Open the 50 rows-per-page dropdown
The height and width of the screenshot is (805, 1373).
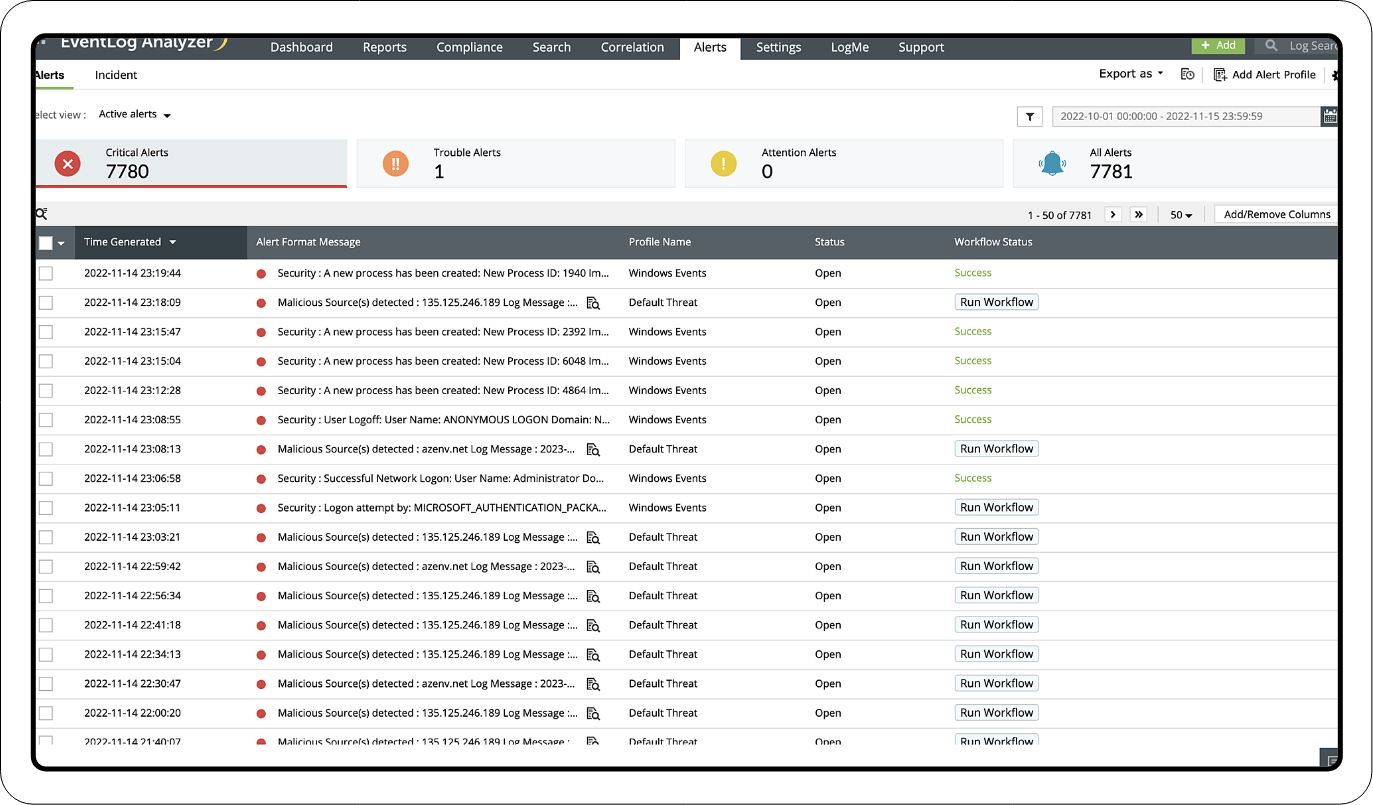(1181, 215)
